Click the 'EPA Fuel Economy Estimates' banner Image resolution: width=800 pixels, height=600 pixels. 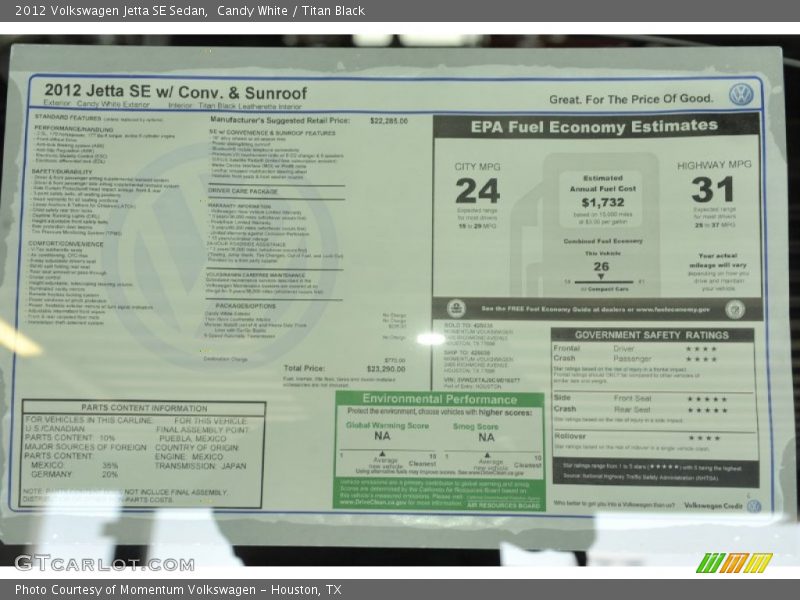coord(594,127)
